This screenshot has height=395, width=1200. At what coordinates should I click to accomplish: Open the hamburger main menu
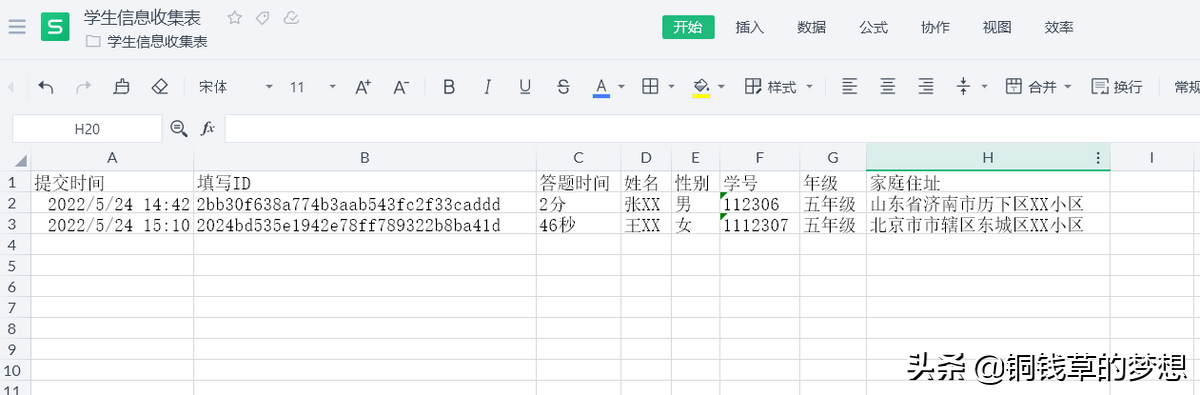(x=17, y=27)
